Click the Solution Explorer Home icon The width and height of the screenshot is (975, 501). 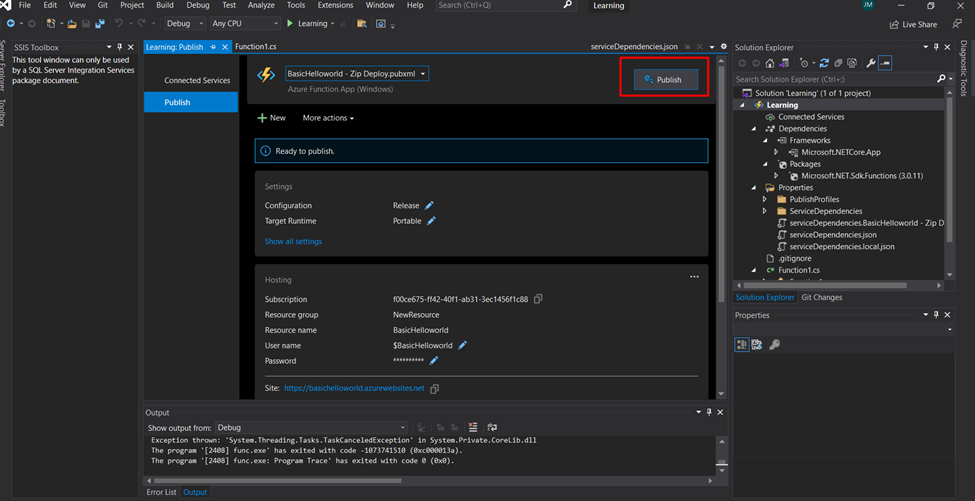pos(770,63)
